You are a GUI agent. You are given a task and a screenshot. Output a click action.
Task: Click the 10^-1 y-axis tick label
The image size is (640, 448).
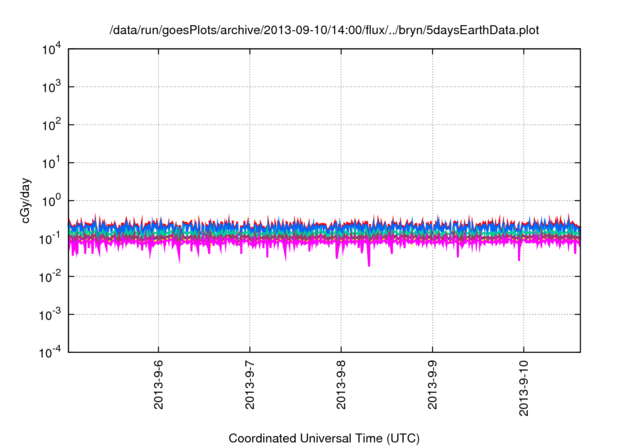point(50,239)
